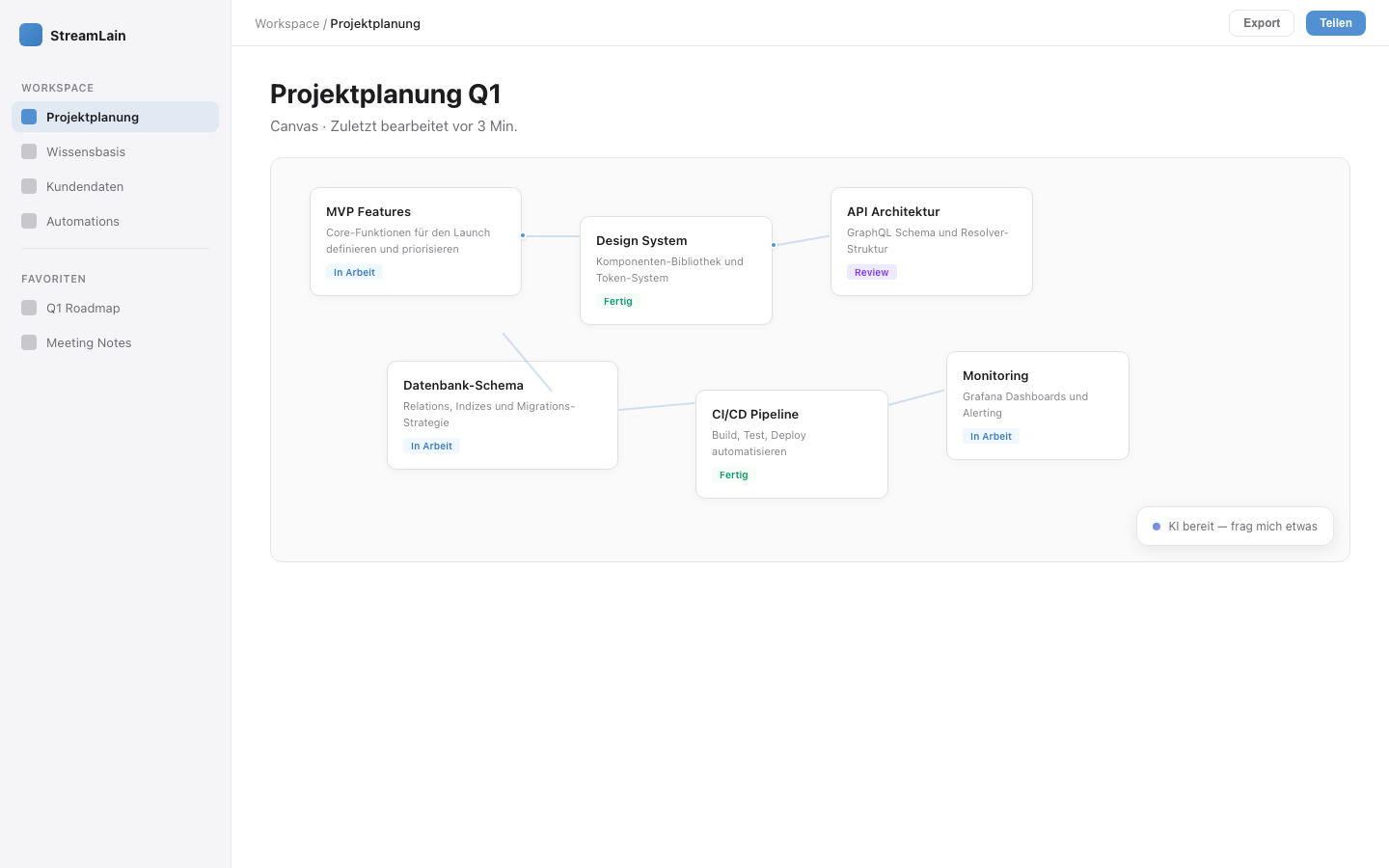
Task: Click the 'In Arbeit' badge on Monitoring
Action: (991, 436)
